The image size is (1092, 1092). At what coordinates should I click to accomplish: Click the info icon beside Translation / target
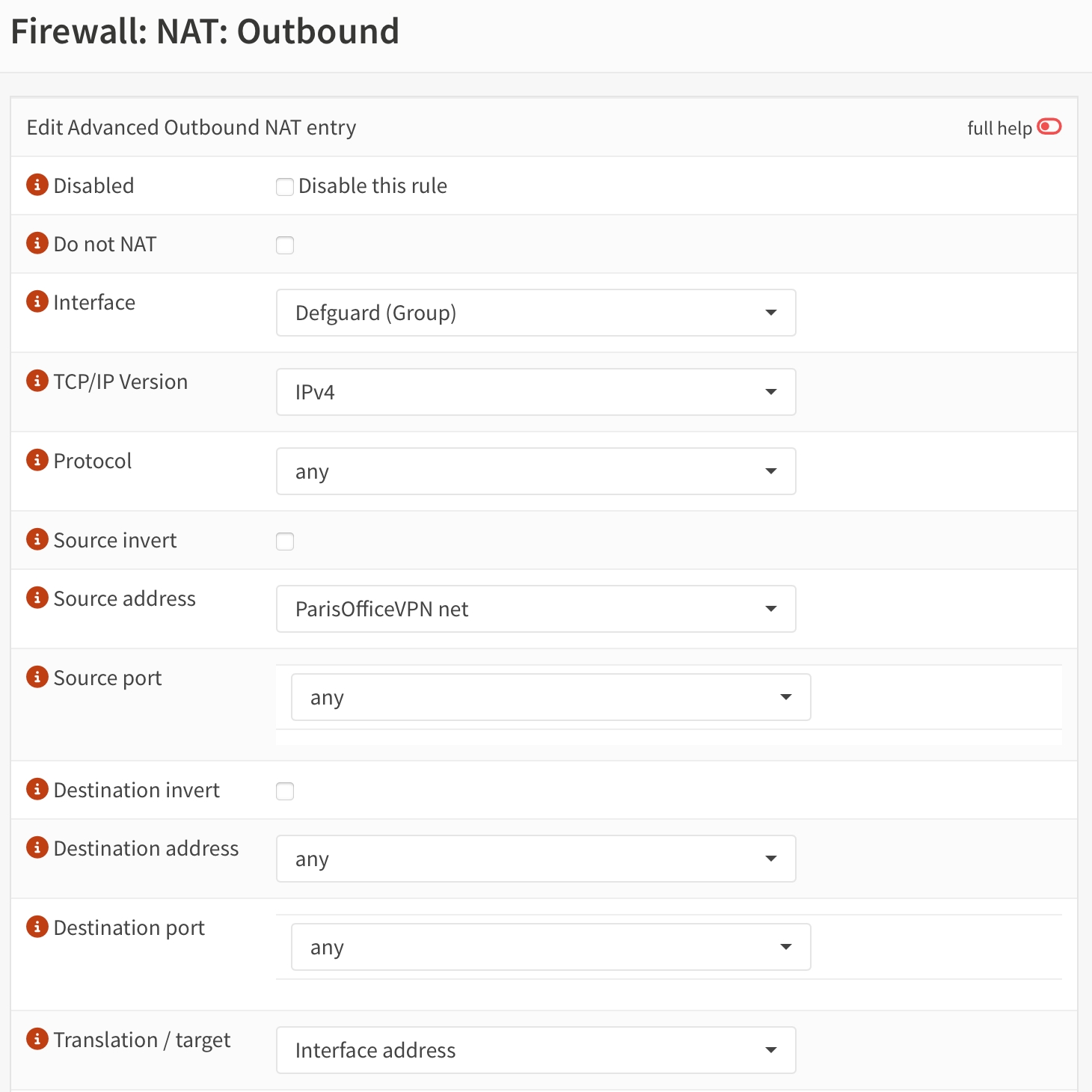pyautogui.click(x=37, y=1039)
